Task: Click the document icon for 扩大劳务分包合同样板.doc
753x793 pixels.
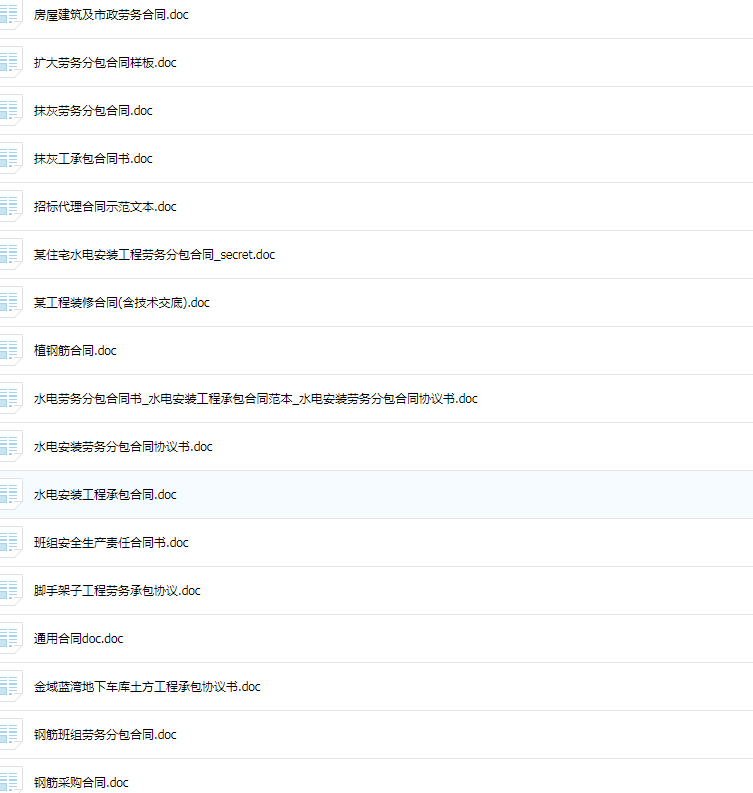Action: click(10, 62)
